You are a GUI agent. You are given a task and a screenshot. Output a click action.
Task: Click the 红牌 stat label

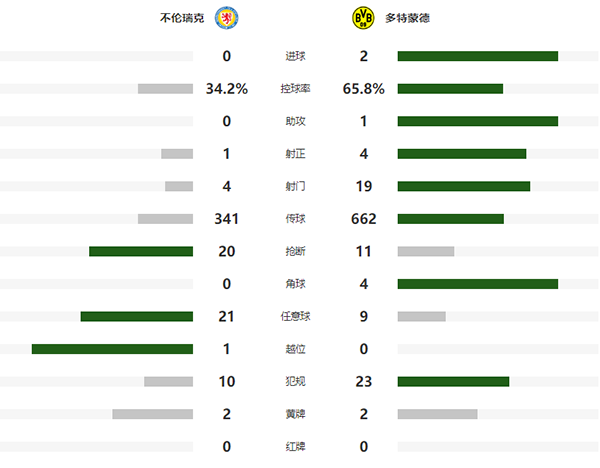point(296,447)
